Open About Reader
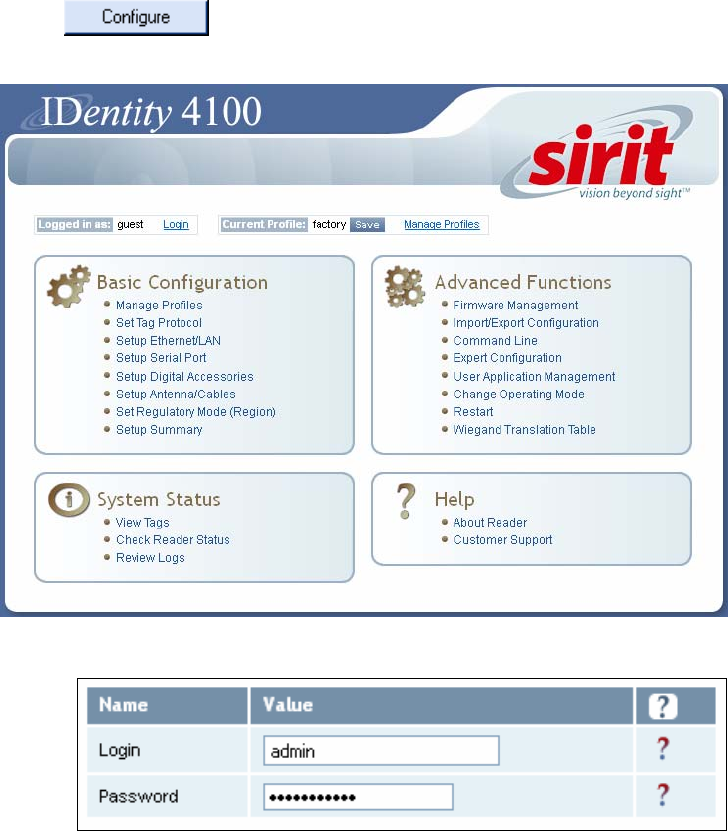This screenshot has width=728, height=831. click(x=490, y=523)
